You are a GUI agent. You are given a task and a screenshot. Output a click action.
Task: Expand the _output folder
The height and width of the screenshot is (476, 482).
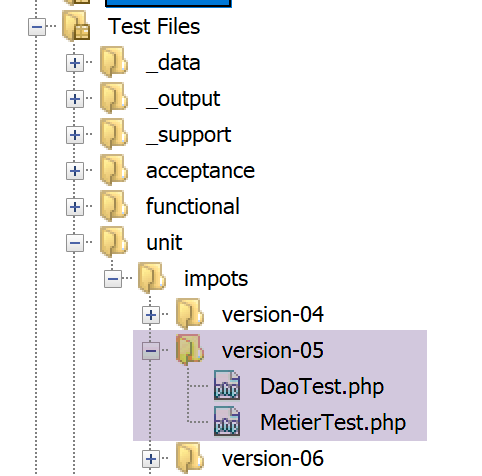[x=75, y=99]
